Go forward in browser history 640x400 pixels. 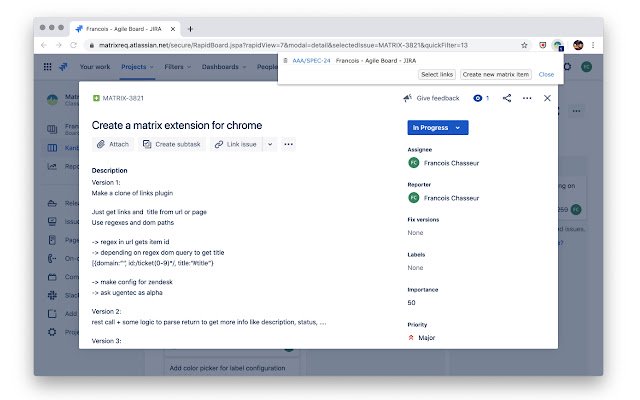coord(58,45)
